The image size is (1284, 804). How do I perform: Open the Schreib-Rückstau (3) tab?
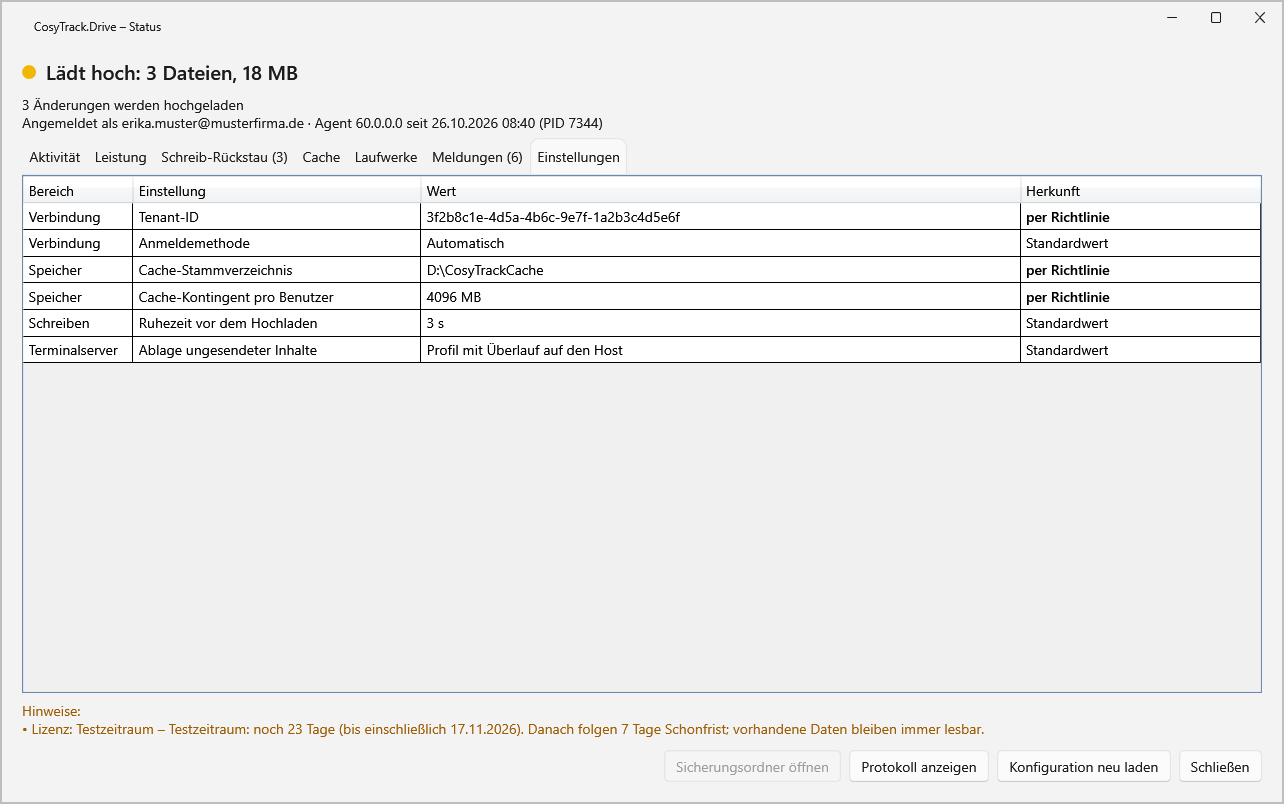pyautogui.click(x=224, y=157)
